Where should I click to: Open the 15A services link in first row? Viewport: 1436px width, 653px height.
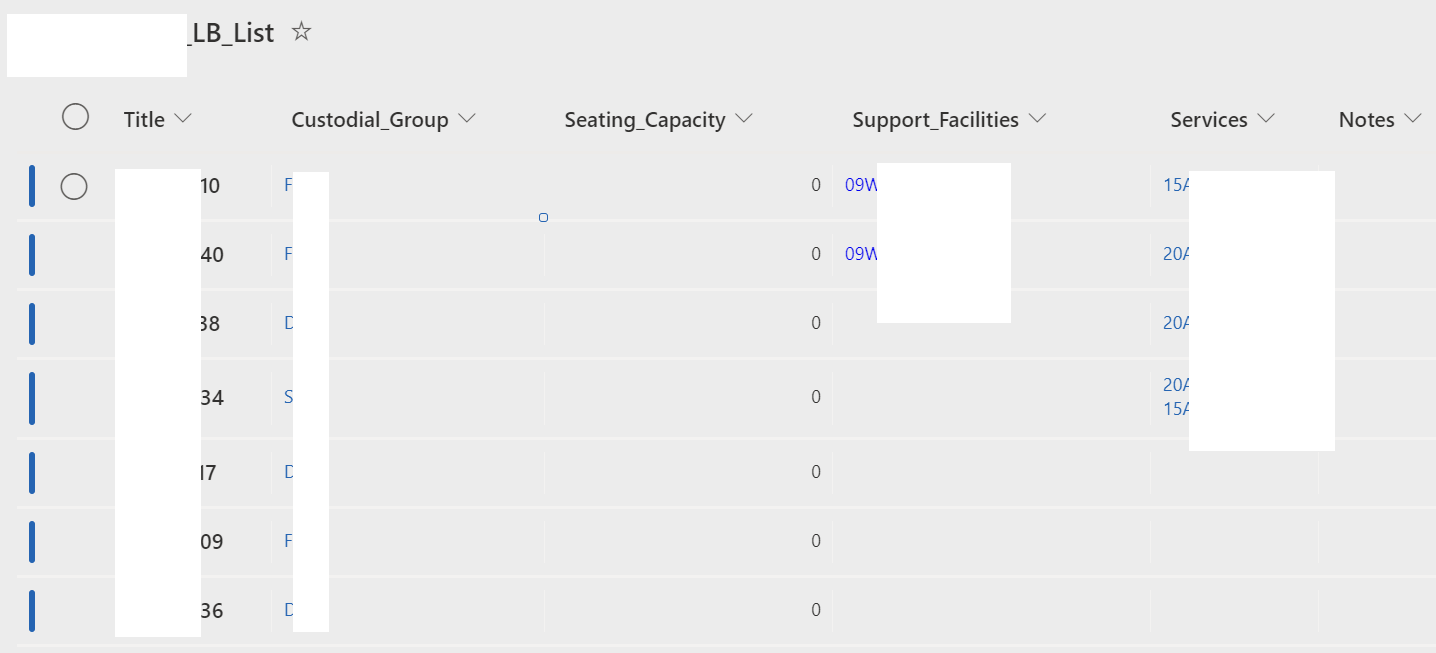1176,185
